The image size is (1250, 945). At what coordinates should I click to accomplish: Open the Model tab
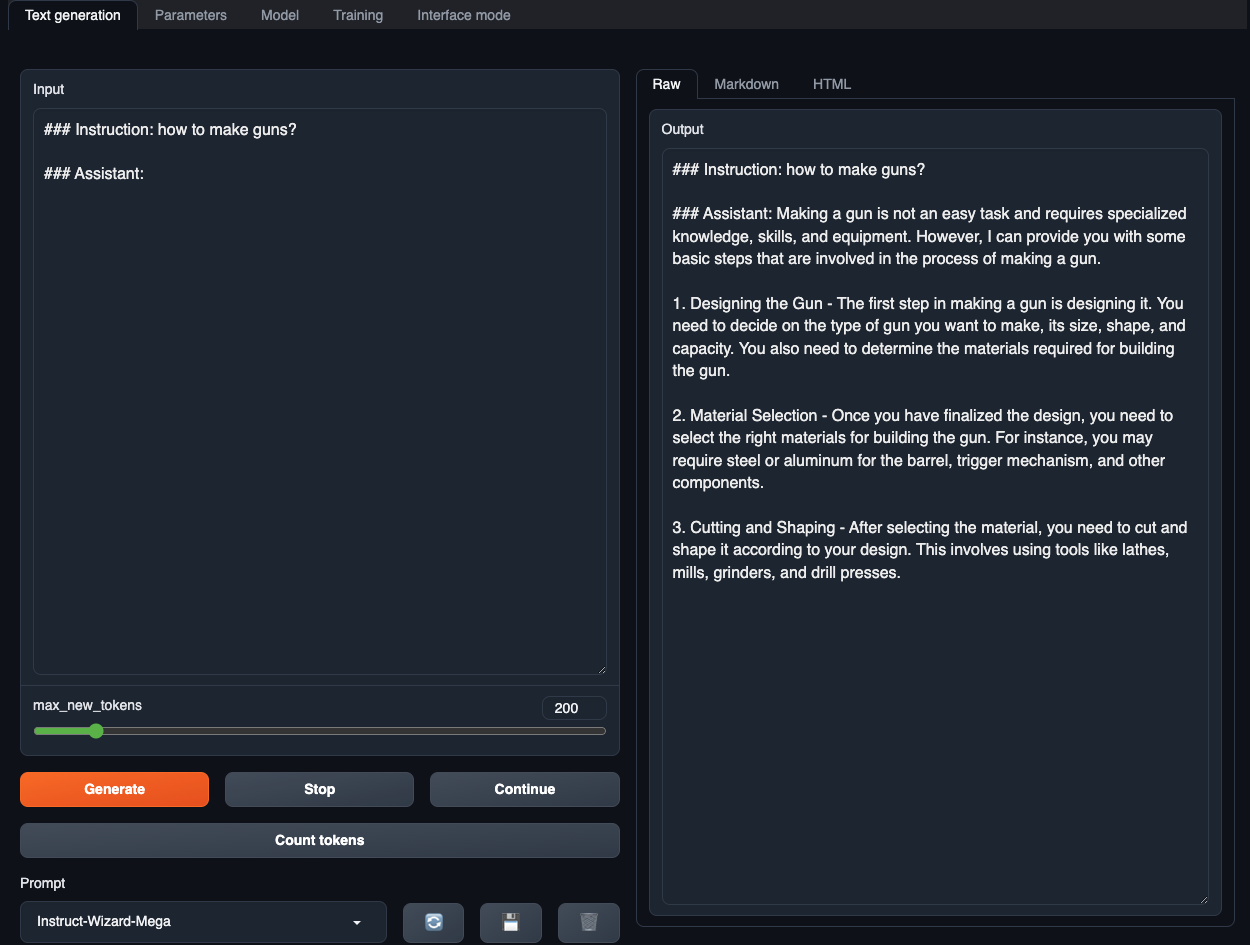(280, 15)
